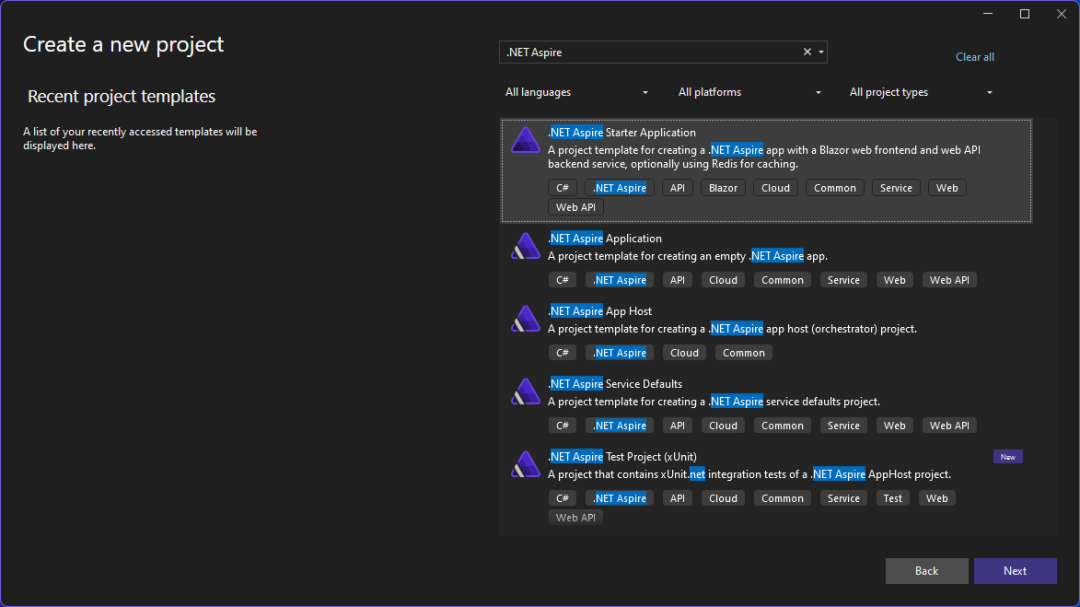This screenshot has width=1080, height=607.
Task: Click the .NET Aspire tag on Starter Application
Action: (x=619, y=188)
